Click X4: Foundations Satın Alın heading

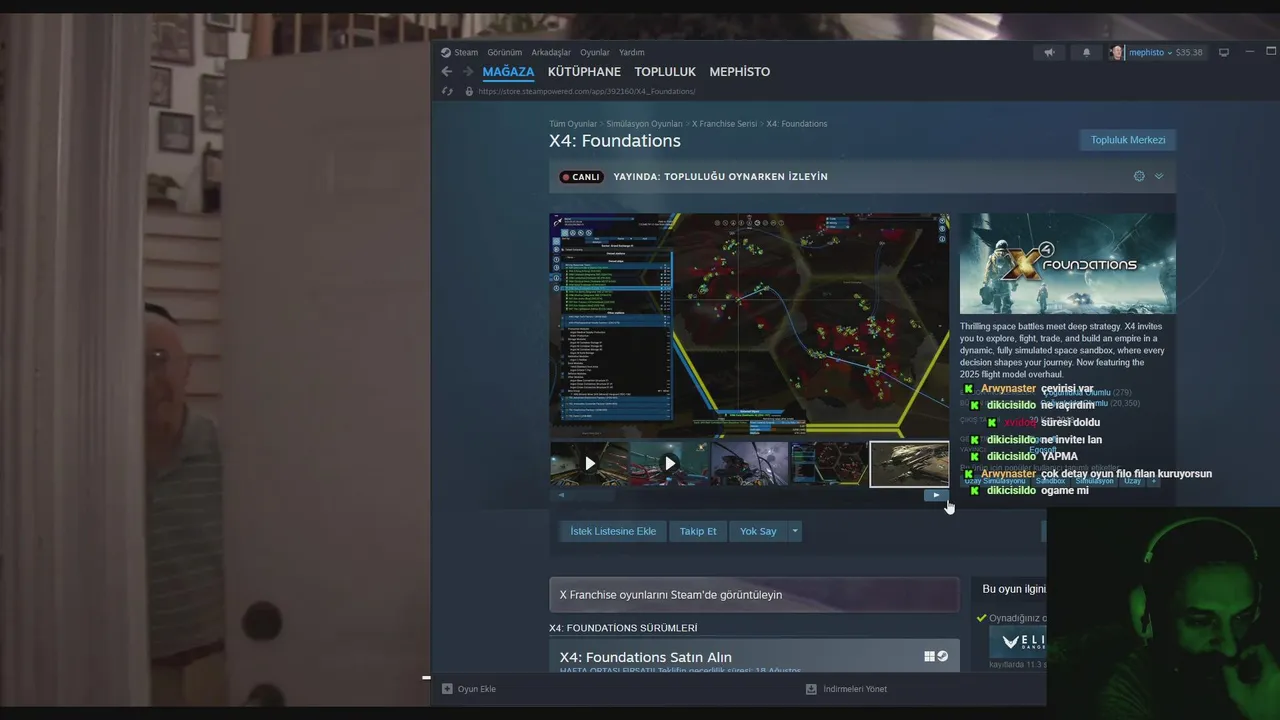(x=646, y=657)
